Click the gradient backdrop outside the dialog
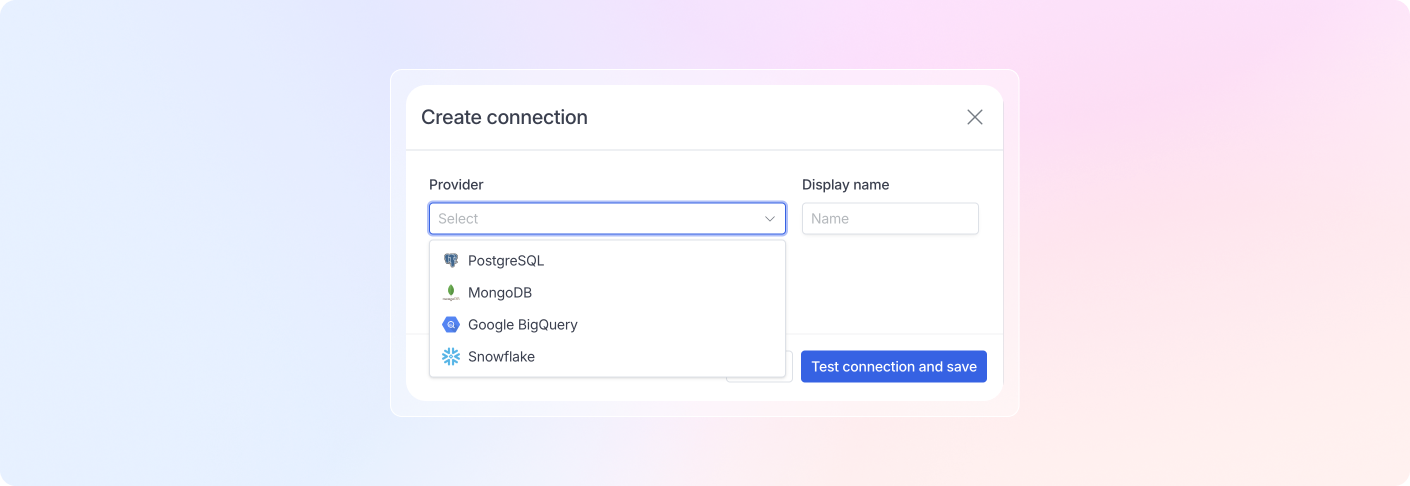Viewport: 1410px width, 486px height. pyautogui.click(x=200, y=250)
